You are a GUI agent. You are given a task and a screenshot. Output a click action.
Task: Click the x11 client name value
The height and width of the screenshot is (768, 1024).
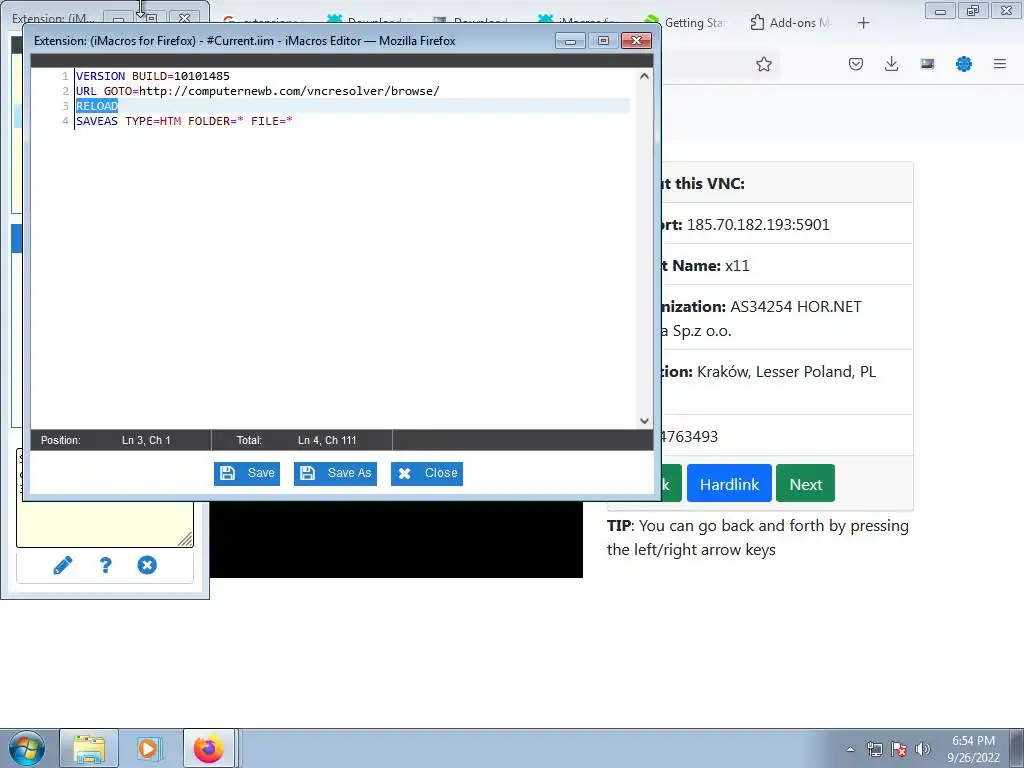[x=737, y=266]
